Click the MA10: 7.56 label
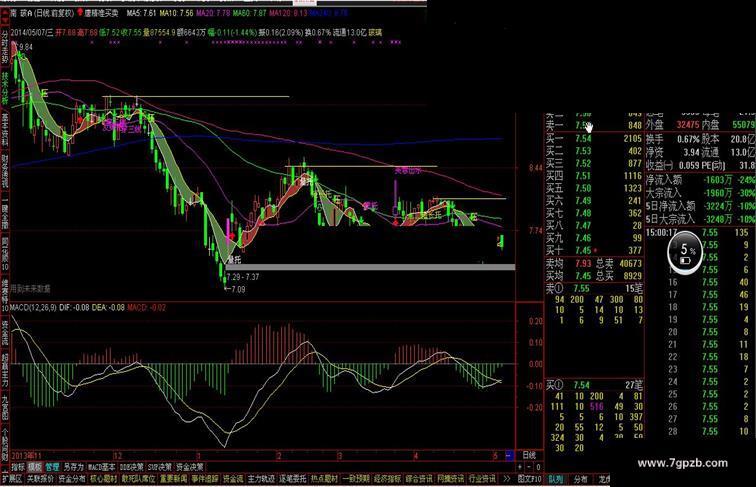The height and width of the screenshot is (487, 756). pos(176,13)
